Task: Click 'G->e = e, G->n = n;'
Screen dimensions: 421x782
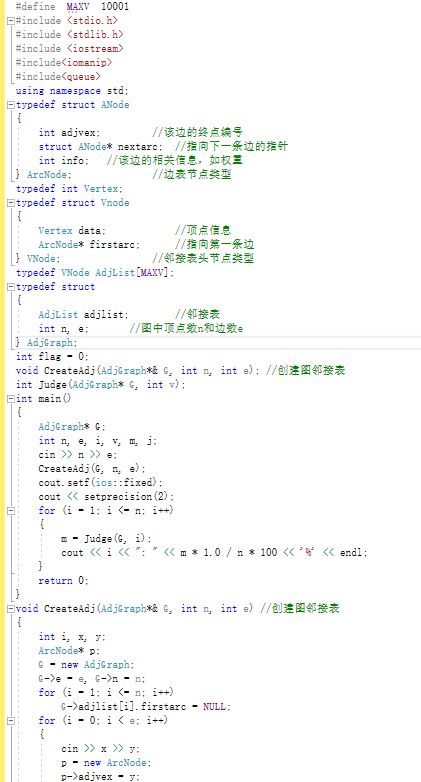Action: 92,679
